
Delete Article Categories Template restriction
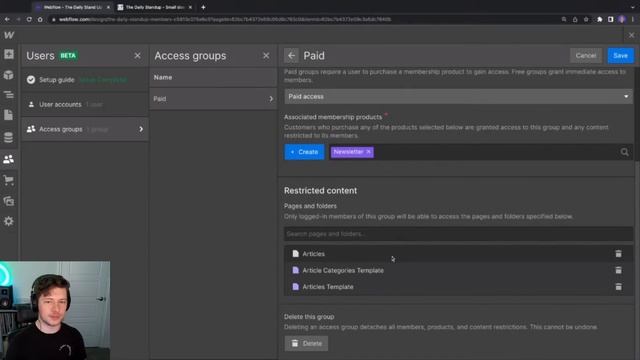618,270
